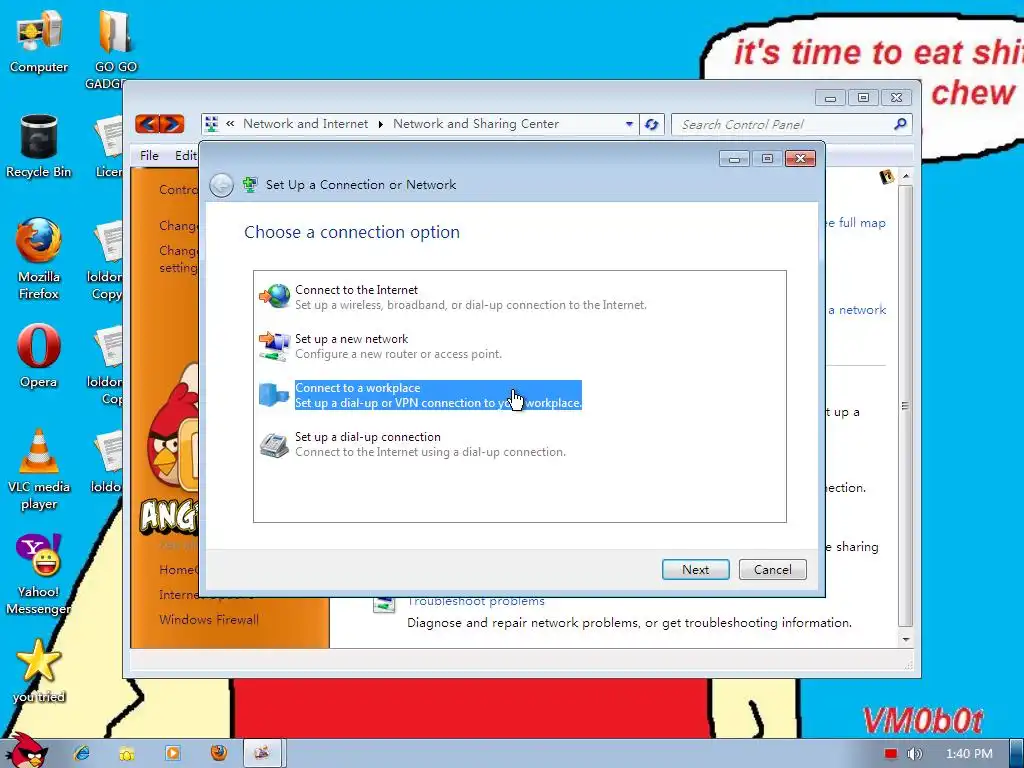Click the dial-up telephone icon

coord(274,444)
